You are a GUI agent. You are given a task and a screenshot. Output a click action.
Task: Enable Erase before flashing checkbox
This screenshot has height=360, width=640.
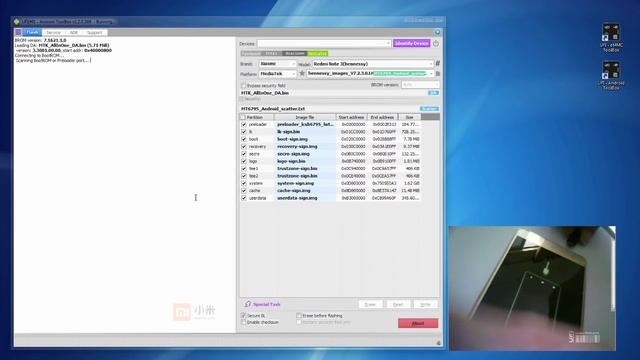(299, 316)
